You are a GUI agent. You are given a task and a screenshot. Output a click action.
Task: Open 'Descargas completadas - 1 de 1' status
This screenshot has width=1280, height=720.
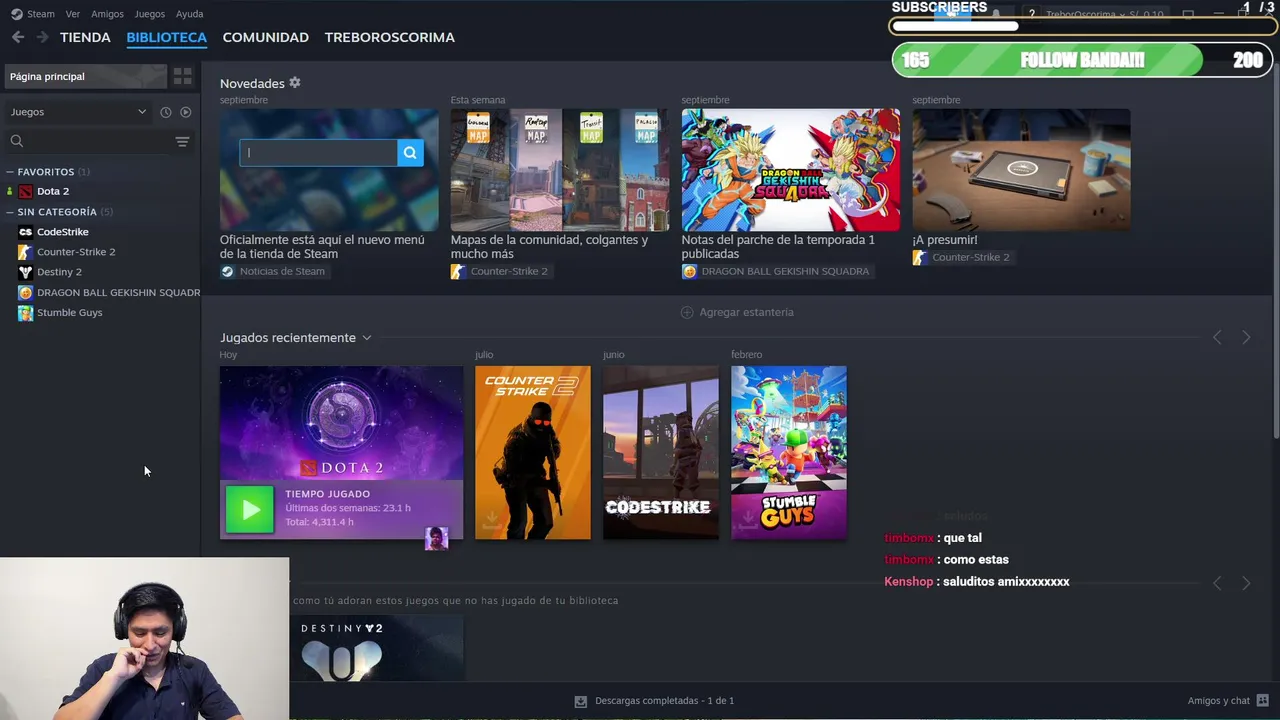click(x=664, y=701)
